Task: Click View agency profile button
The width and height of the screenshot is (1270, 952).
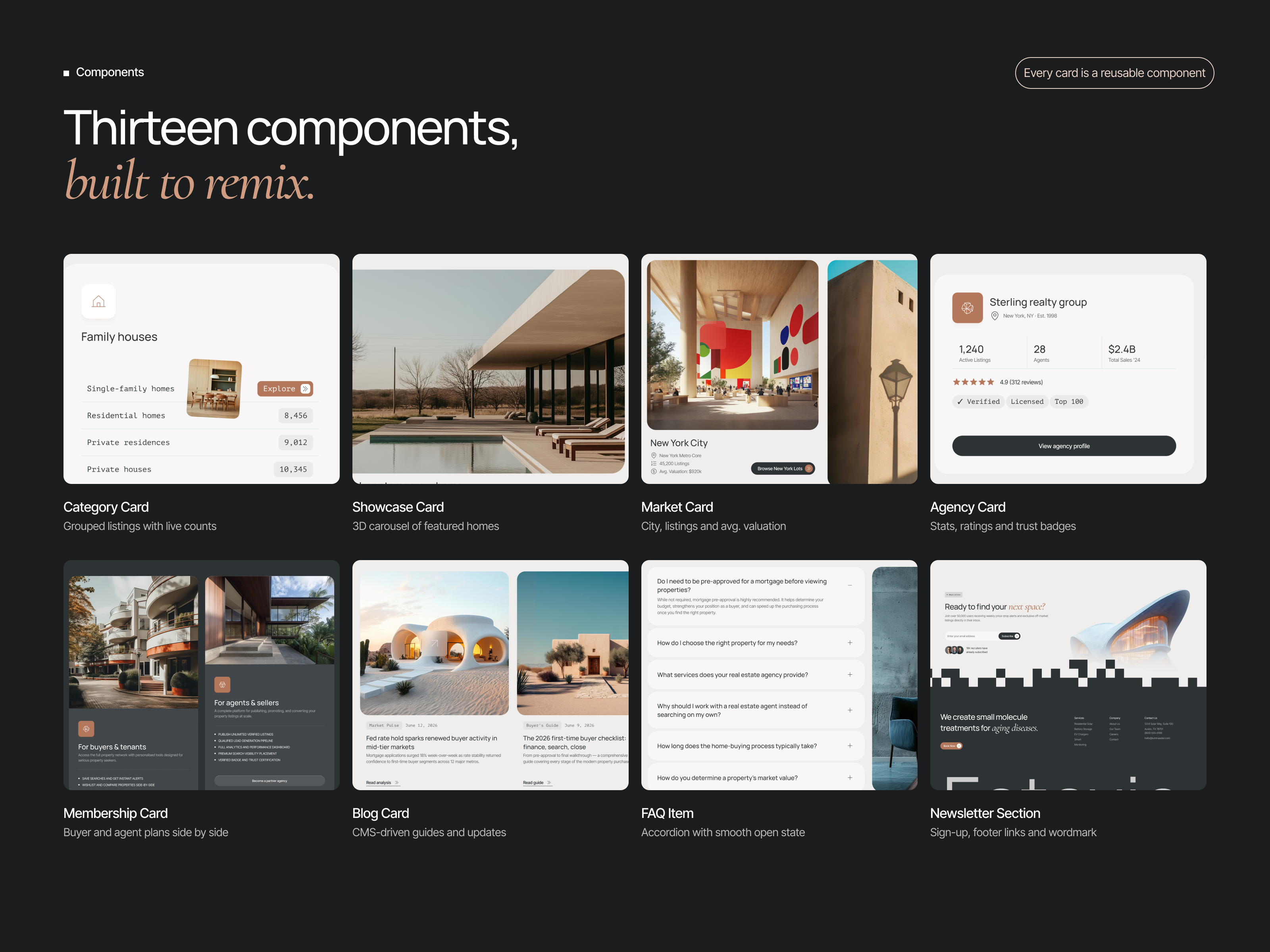Action: tap(1064, 446)
